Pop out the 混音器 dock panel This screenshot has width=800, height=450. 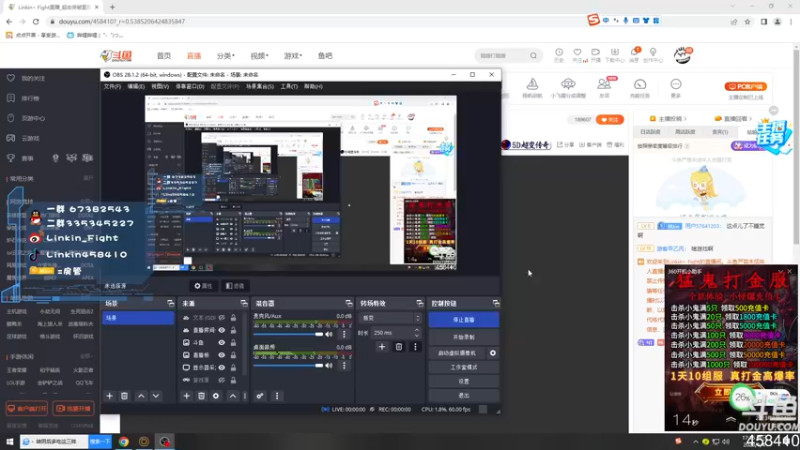[x=348, y=304]
